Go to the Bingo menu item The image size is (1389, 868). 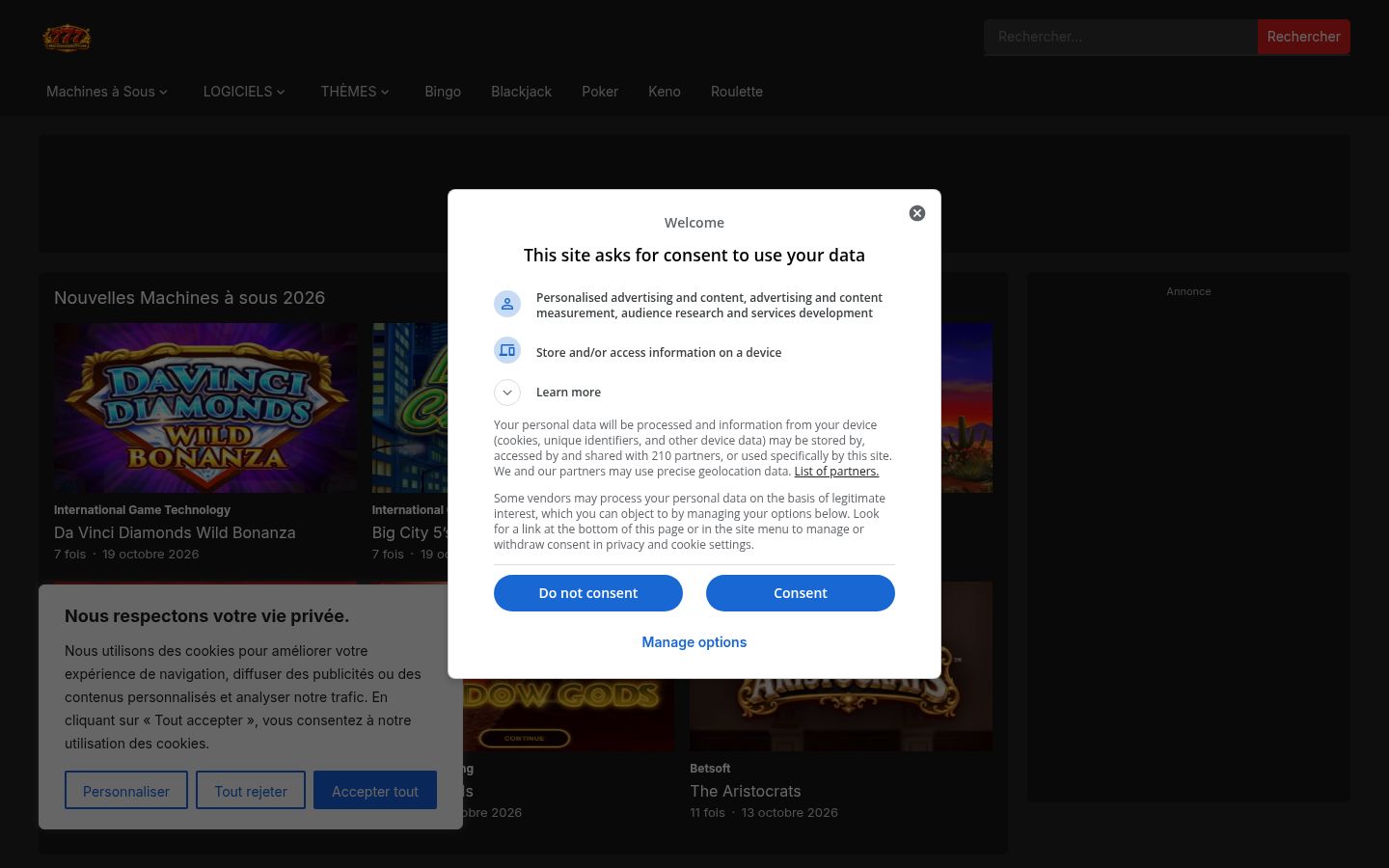point(443,92)
